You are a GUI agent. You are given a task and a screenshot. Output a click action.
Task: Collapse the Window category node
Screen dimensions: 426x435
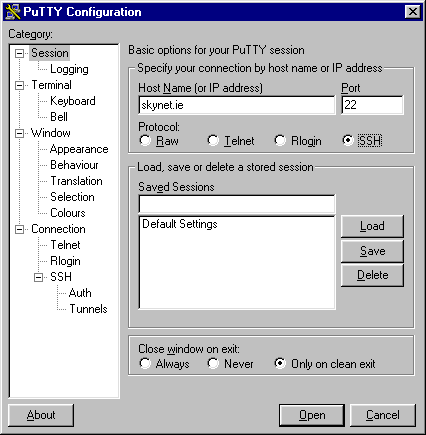(x=20, y=133)
